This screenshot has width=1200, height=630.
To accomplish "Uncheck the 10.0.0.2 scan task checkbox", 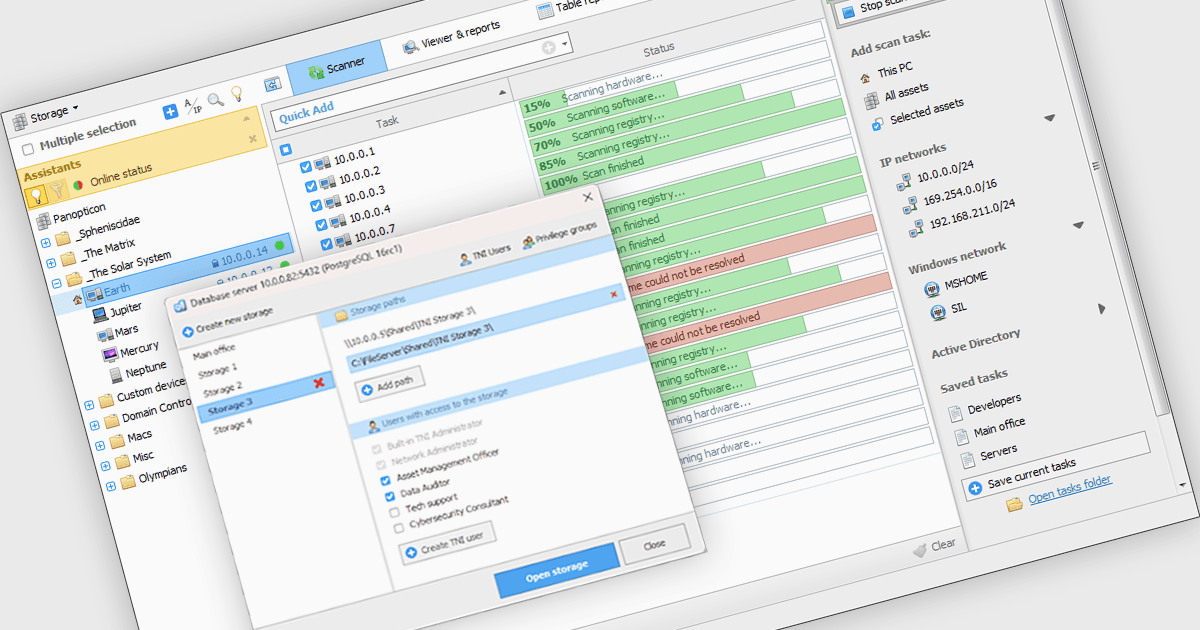I will [313, 188].
